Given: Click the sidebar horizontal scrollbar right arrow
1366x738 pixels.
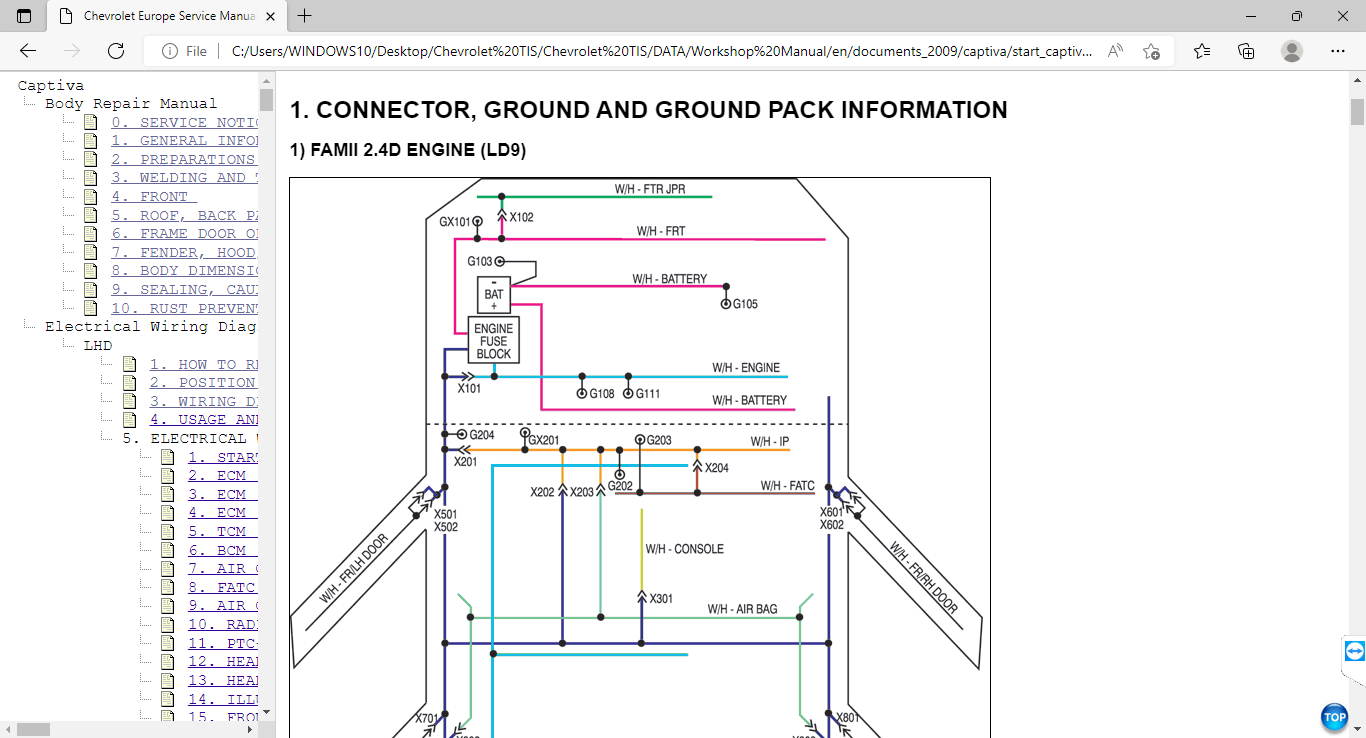Looking at the screenshot, I should [x=252, y=729].
